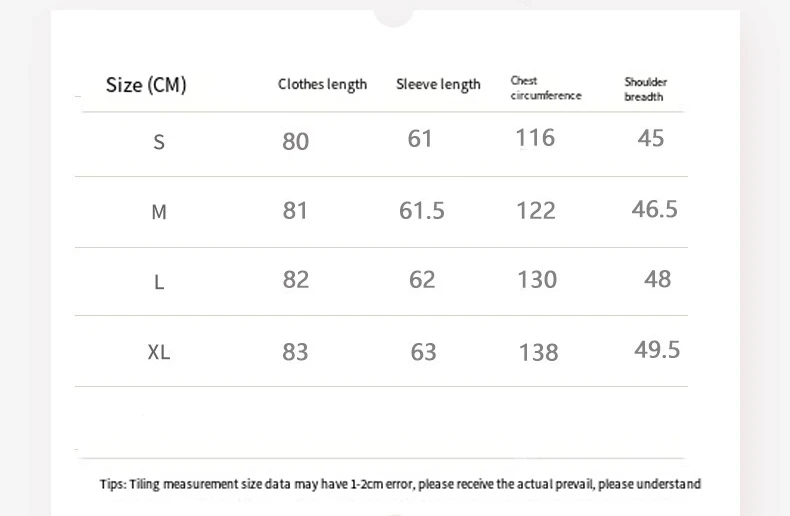Click clothes length value 80
This screenshot has width=790, height=516.
click(295, 141)
